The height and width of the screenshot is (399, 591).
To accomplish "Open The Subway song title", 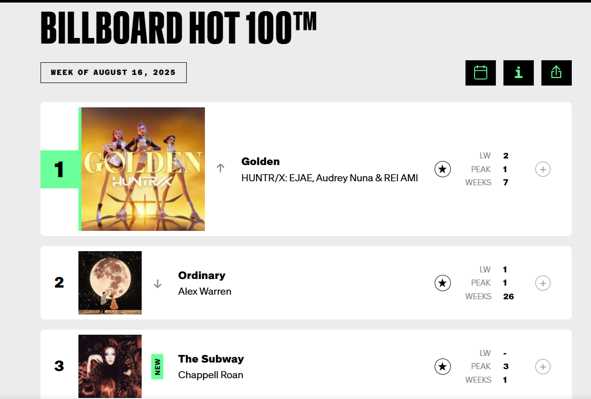I will click(x=211, y=359).
